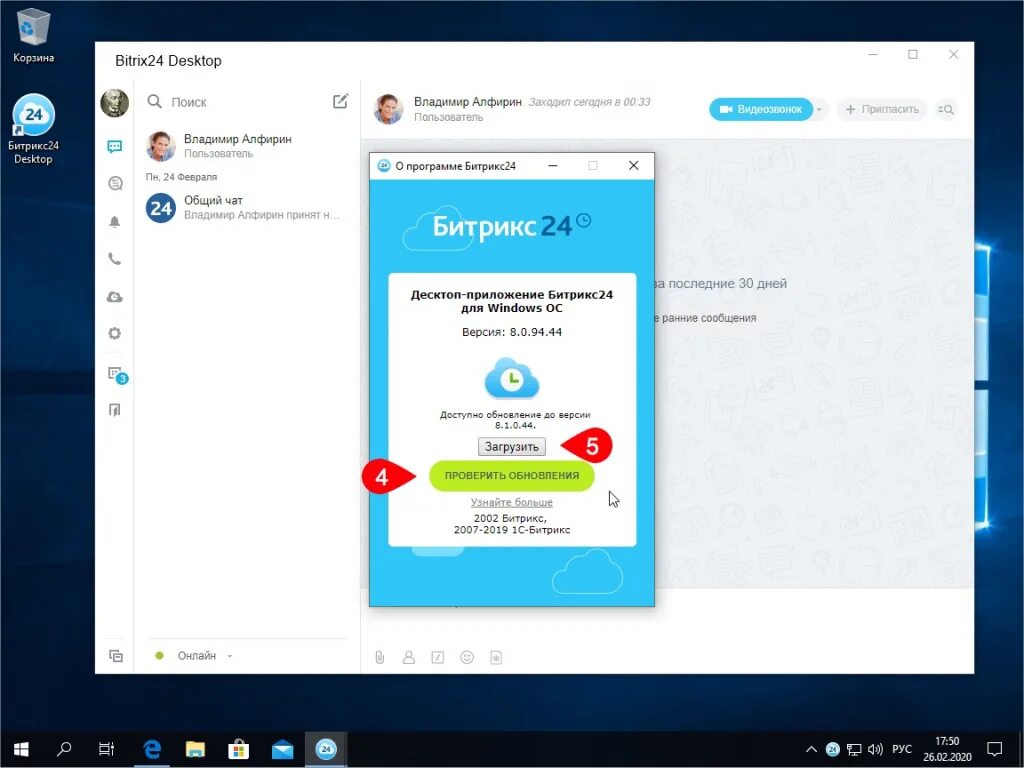Screen dimensions: 1024x768
Task: Click the mention user icon below chat
Action: tap(409, 657)
